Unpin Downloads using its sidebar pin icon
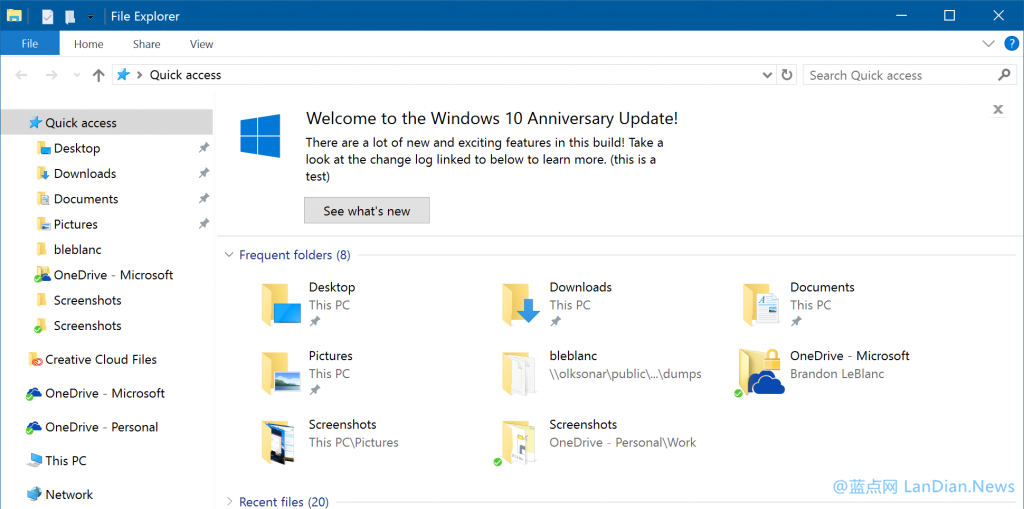This screenshot has height=509, width=1024. tap(204, 173)
